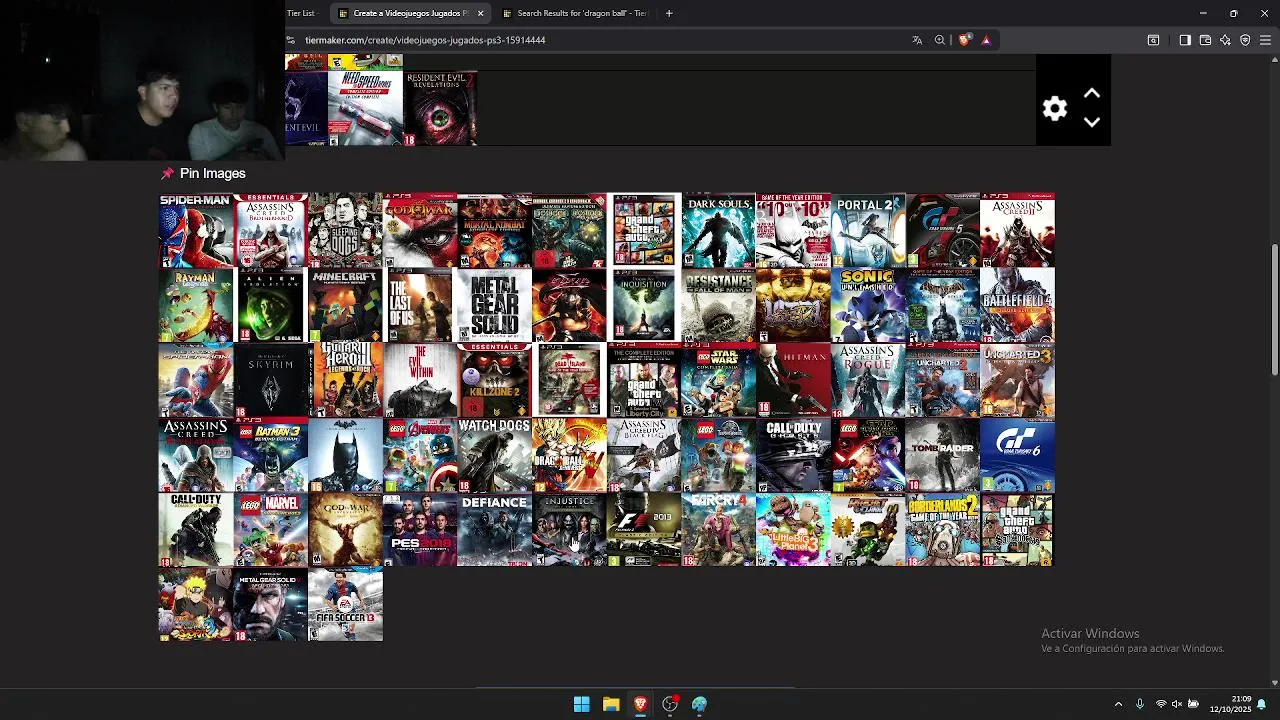Screen dimensions: 1280x720
Task: Switch to the dragon ball search results tab
Action: 574,13
